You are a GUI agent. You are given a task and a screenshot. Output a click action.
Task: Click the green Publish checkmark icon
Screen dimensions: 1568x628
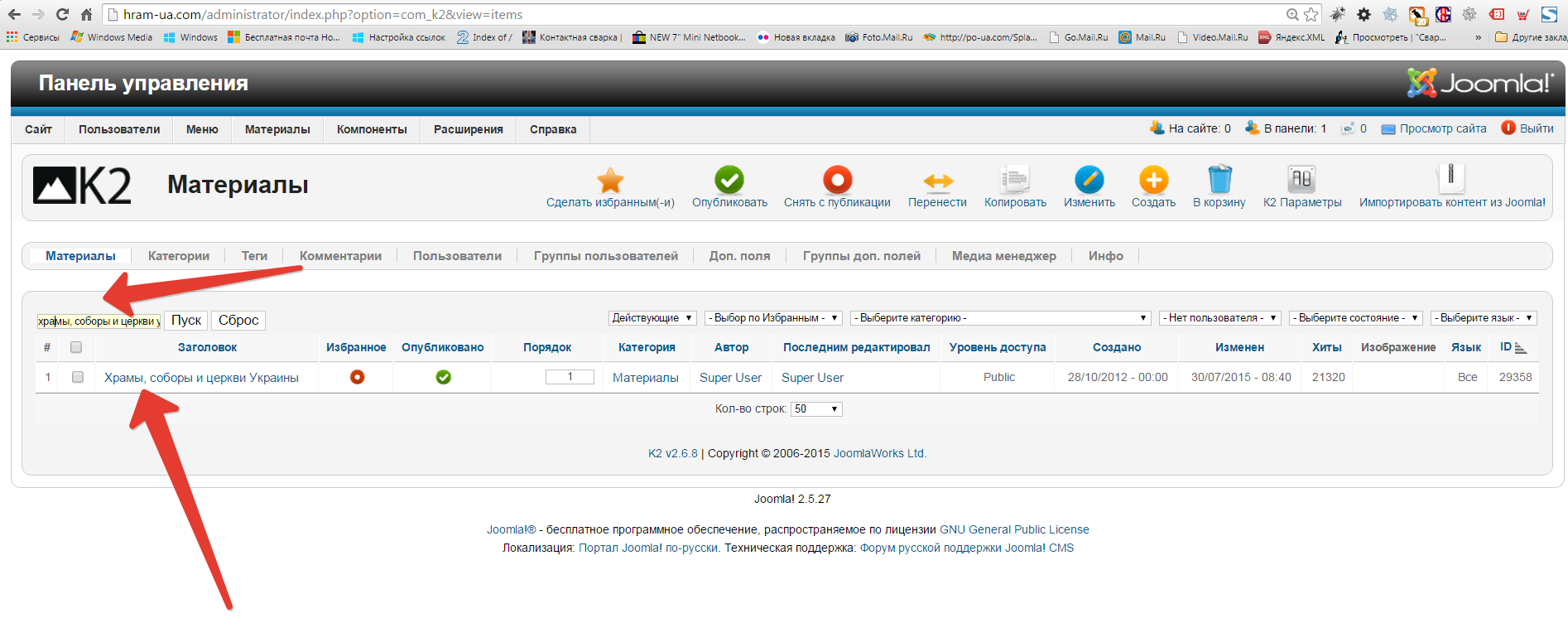pyautogui.click(x=729, y=180)
